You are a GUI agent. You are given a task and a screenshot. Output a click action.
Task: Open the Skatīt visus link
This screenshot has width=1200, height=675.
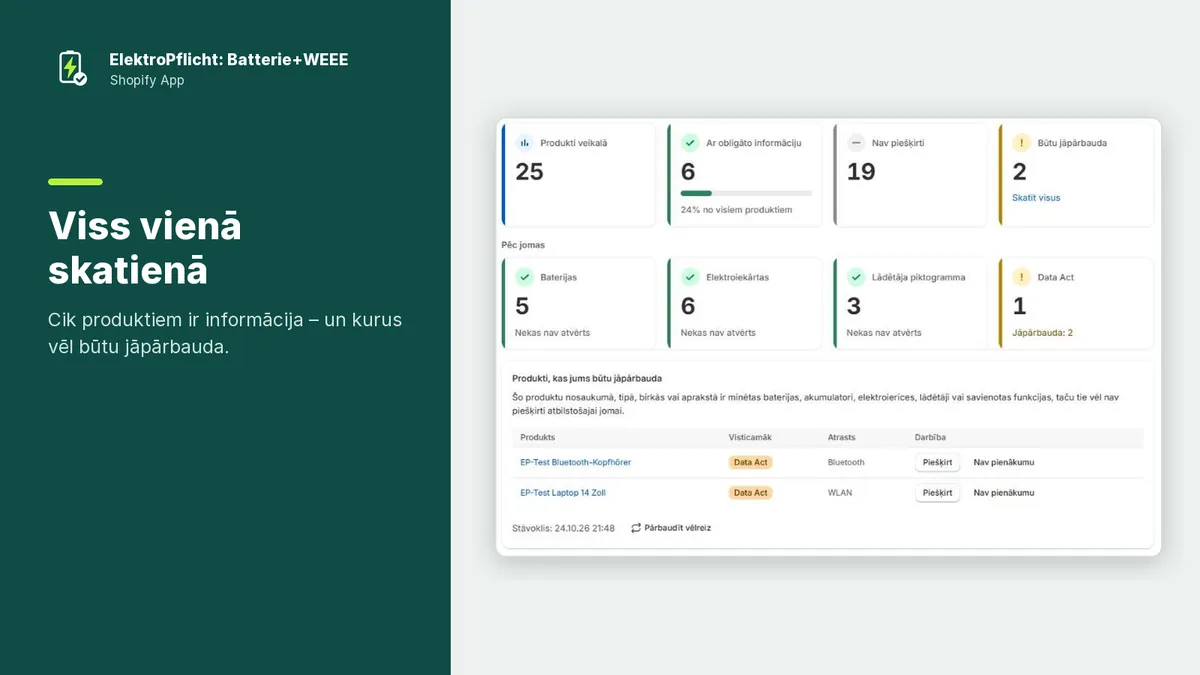[1036, 198]
